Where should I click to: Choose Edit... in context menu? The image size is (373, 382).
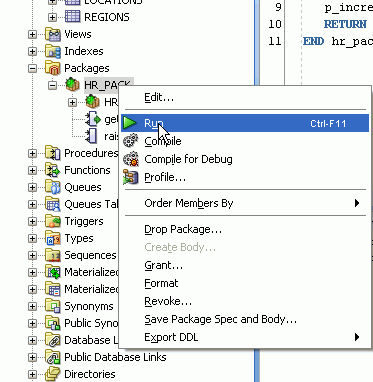[x=245, y=97]
